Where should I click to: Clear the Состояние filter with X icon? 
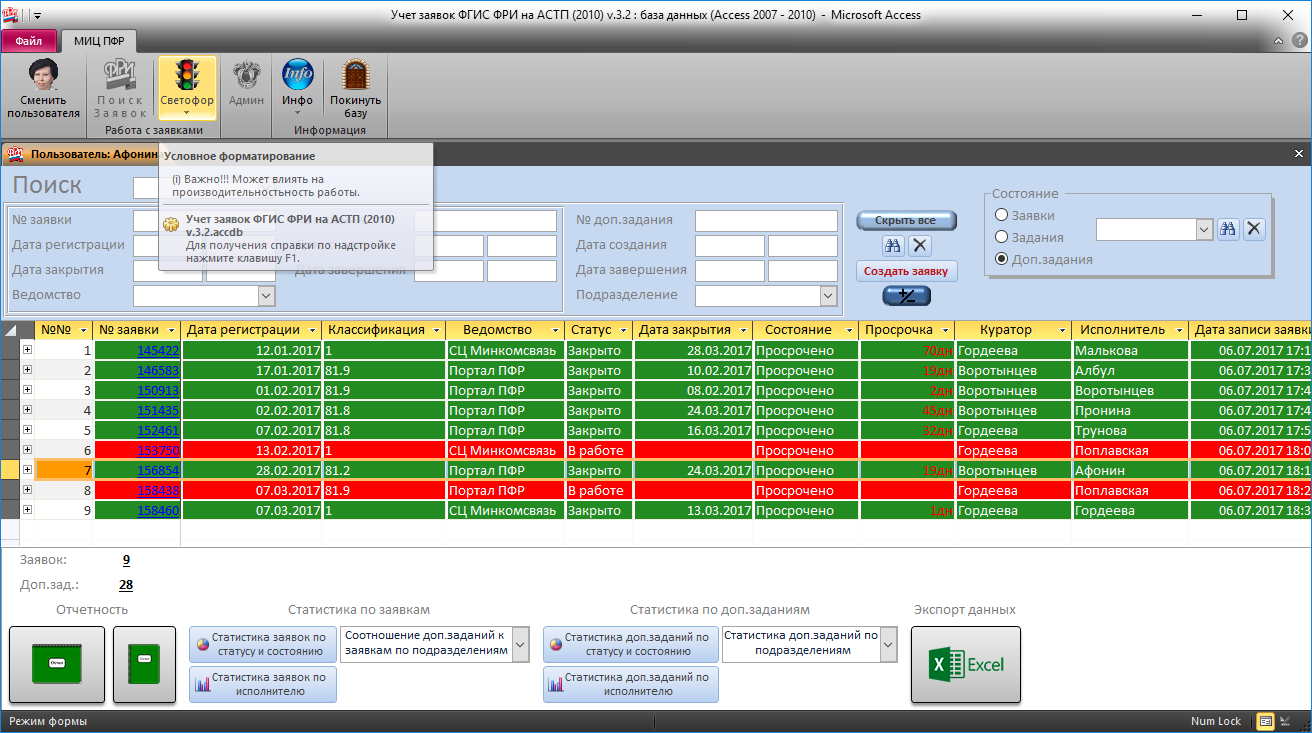point(1254,229)
